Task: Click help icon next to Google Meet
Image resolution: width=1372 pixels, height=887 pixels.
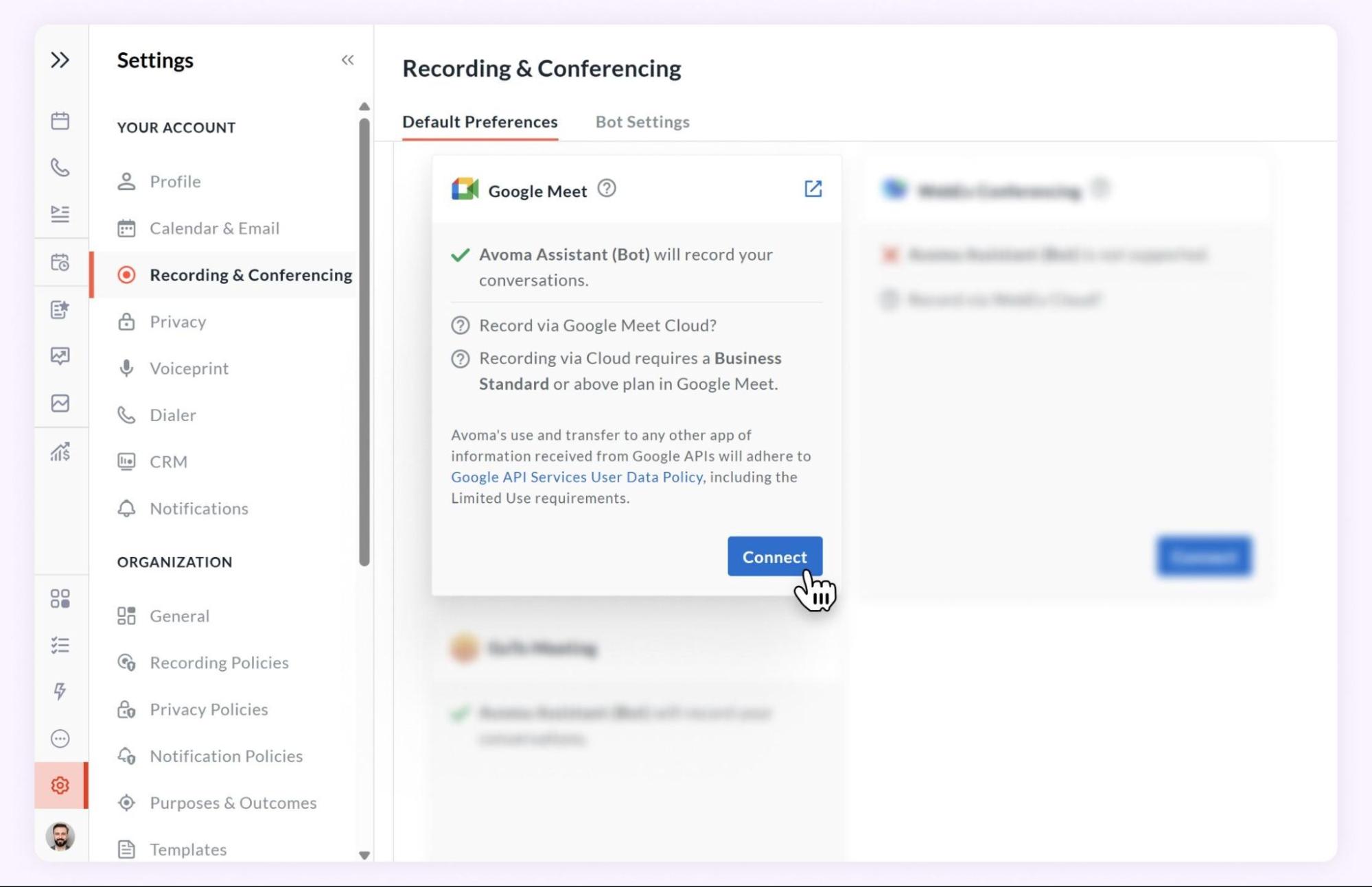Action: click(x=606, y=188)
